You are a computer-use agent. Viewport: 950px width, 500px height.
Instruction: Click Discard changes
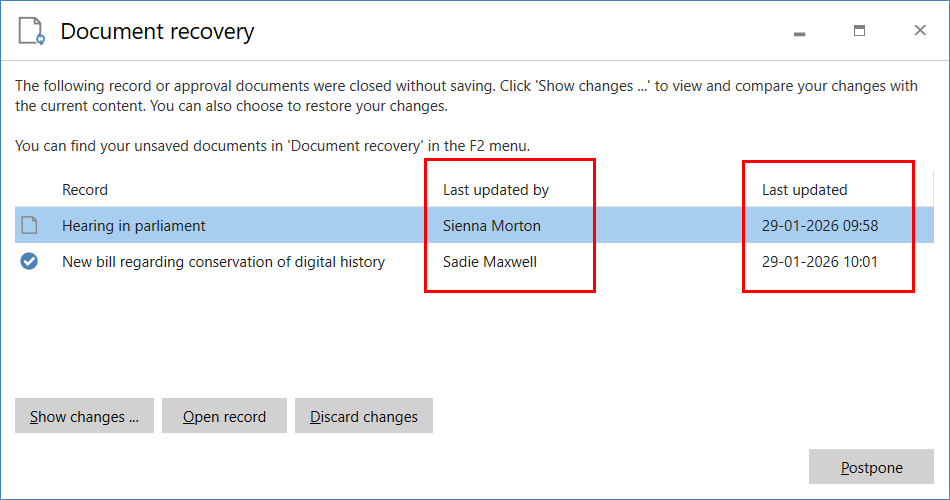click(364, 416)
